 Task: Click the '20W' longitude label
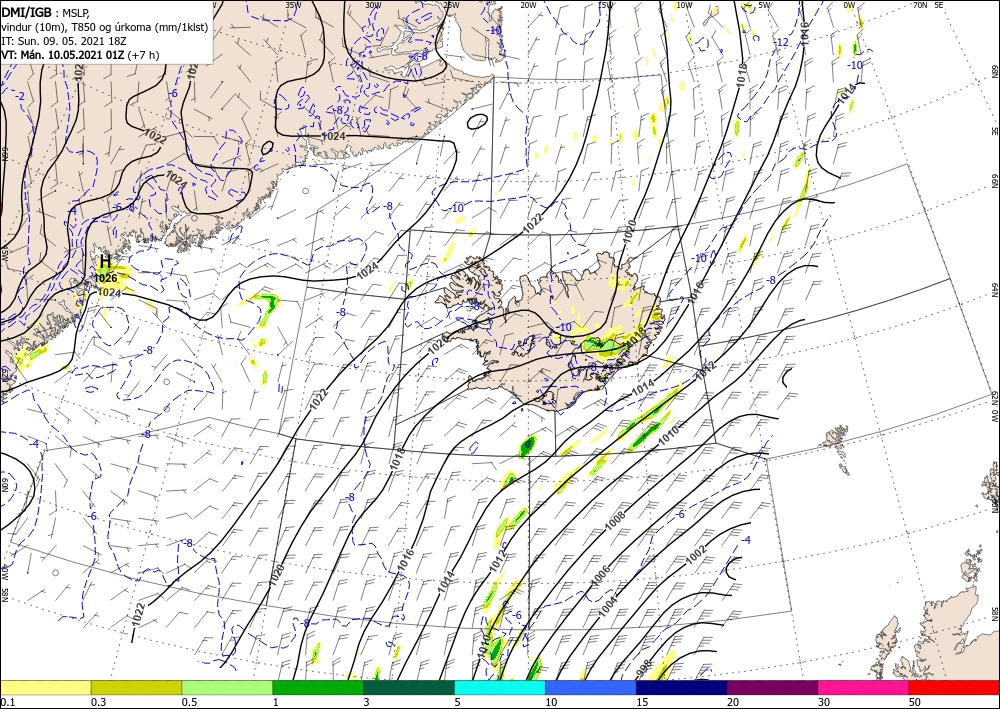[x=528, y=5]
